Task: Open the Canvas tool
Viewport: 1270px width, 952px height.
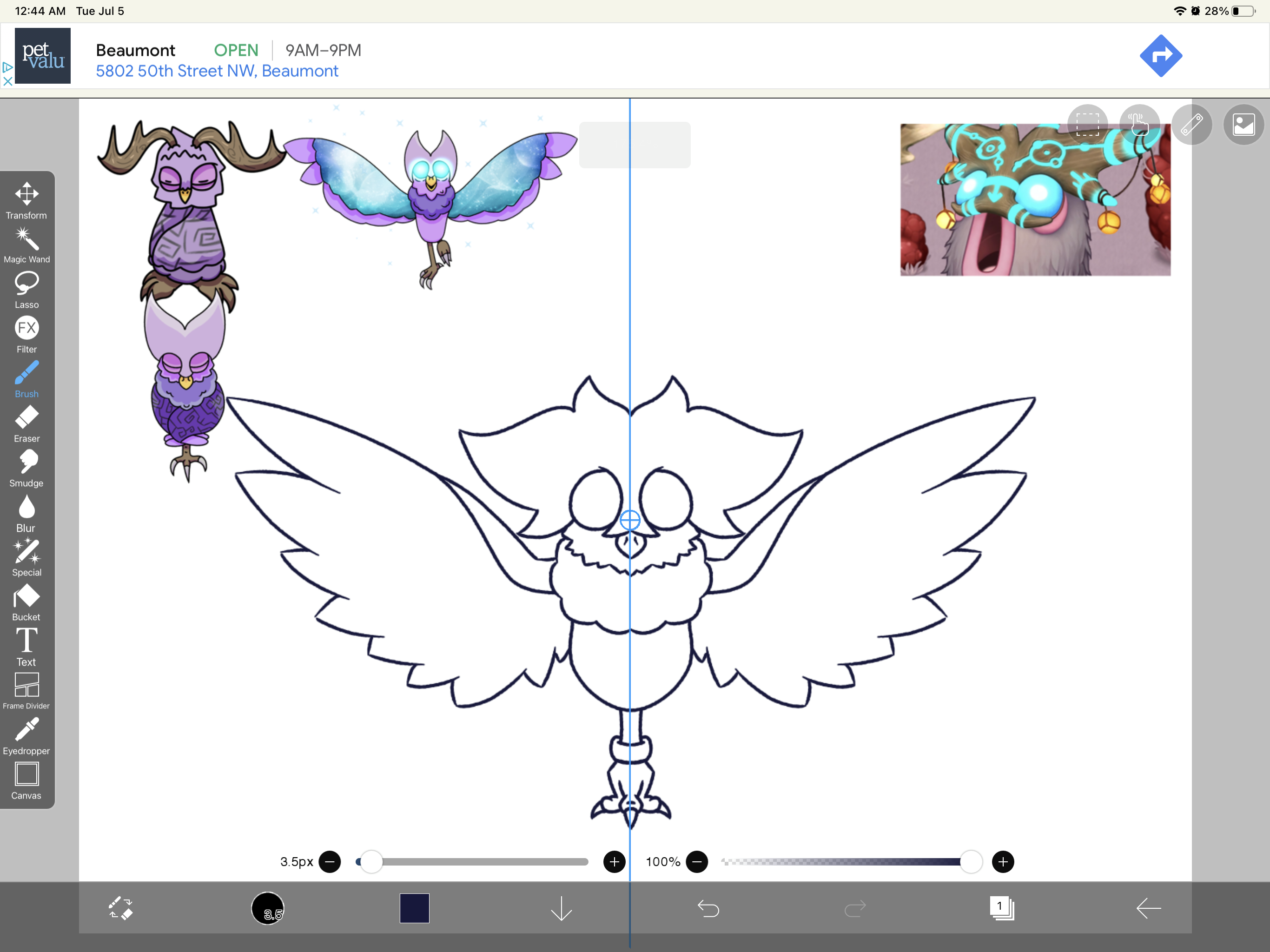Action: point(26,781)
